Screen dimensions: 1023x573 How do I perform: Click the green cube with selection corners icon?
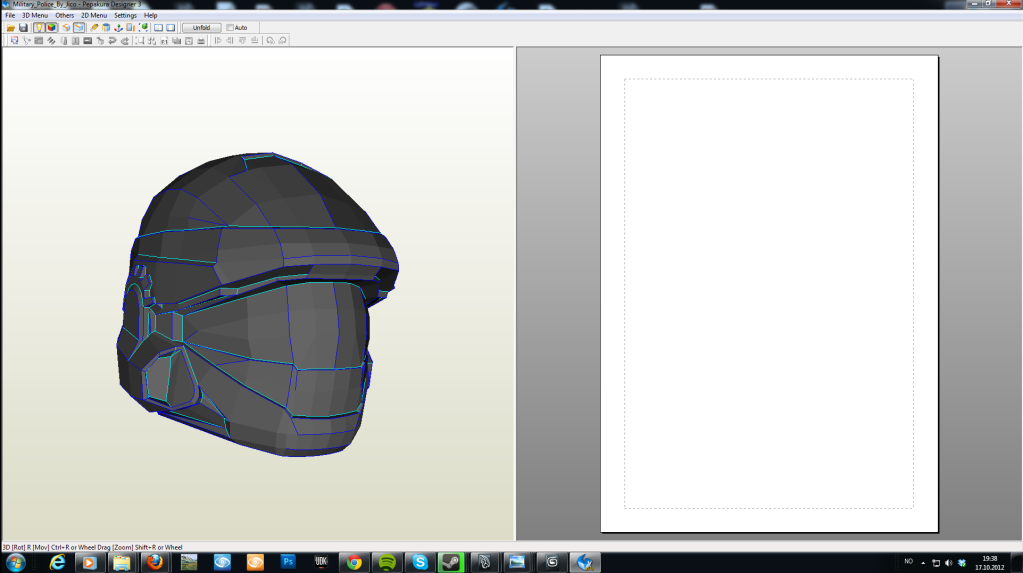tap(144, 27)
